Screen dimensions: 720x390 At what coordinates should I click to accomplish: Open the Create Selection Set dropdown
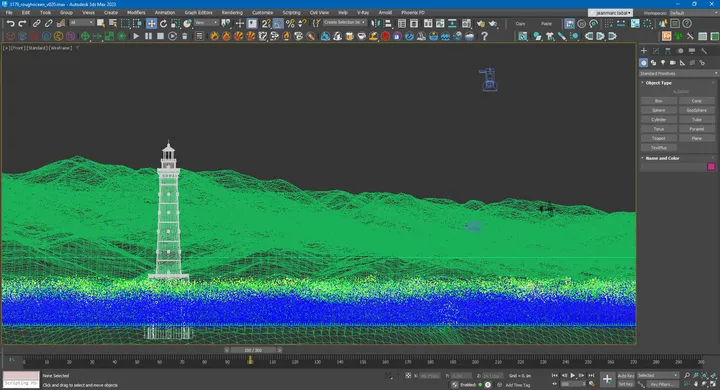tap(345, 22)
